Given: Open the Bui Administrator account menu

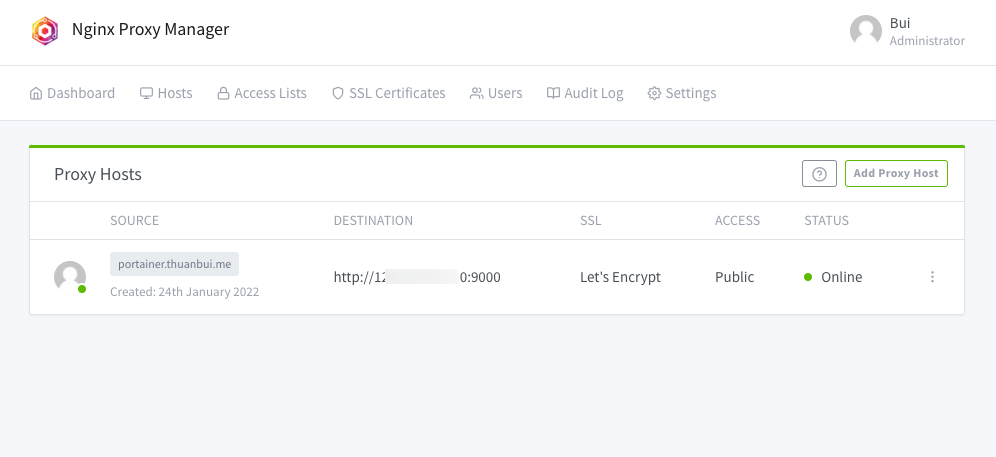Looking at the screenshot, I should [907, 31].
